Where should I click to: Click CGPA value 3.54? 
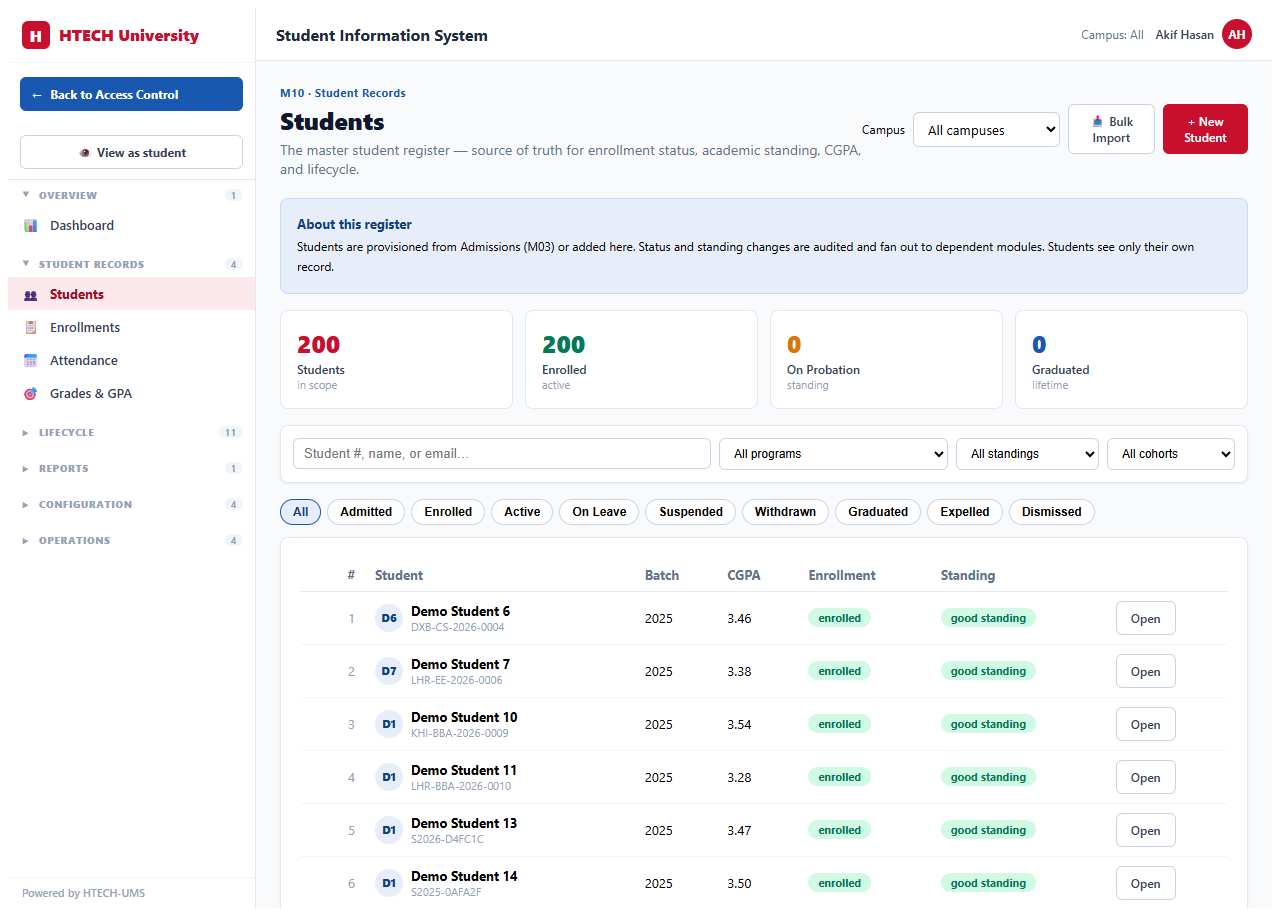coord(739,724)
